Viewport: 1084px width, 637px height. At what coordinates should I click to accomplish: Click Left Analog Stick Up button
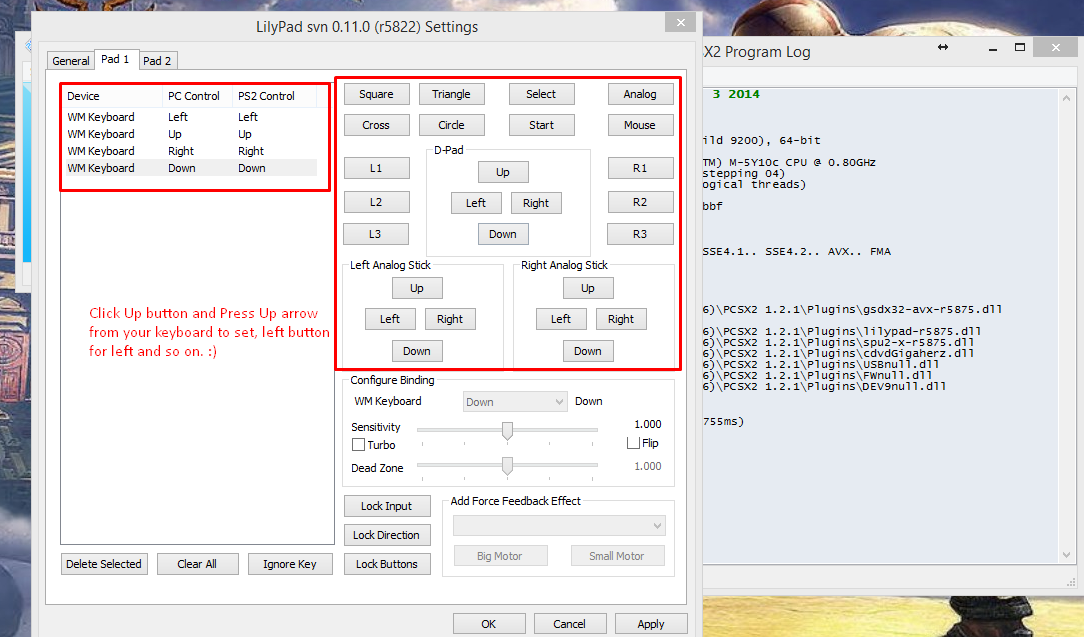tap(417, 288)
